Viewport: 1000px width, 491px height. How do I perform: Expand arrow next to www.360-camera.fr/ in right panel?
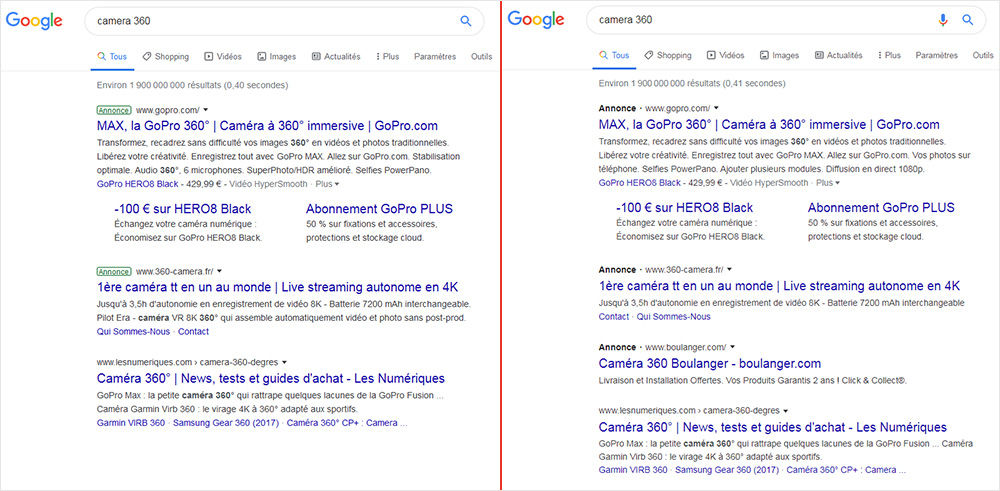coord(730,270)
